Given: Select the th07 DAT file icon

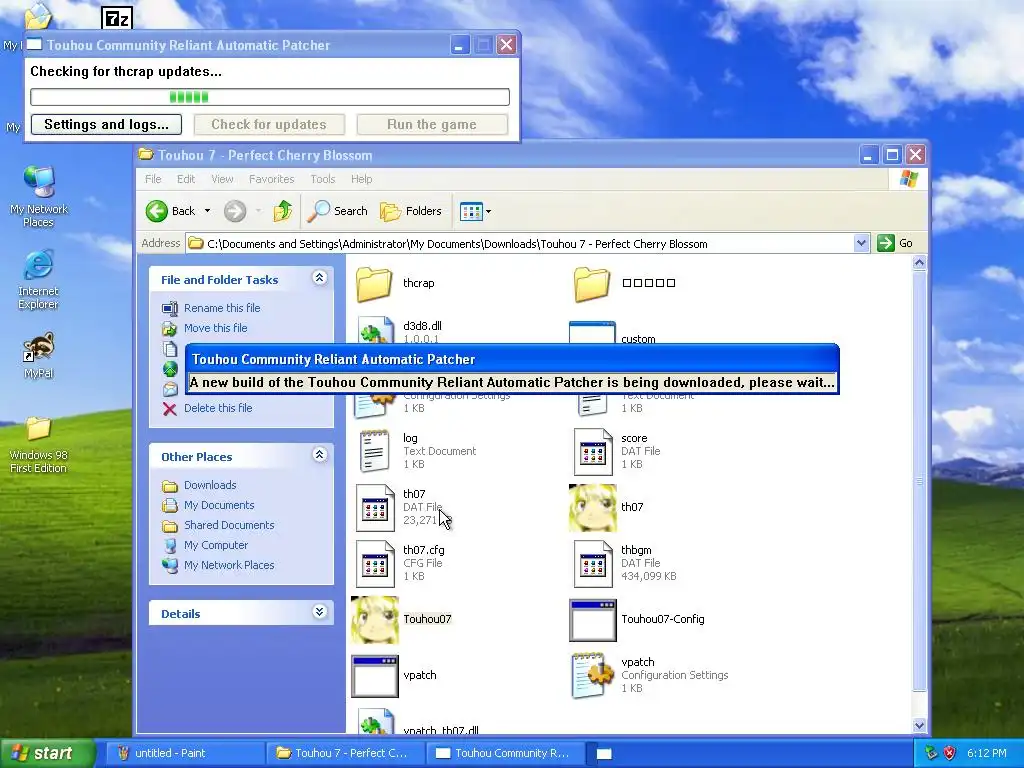Looking at the screenshot, I should coord(375,507).
